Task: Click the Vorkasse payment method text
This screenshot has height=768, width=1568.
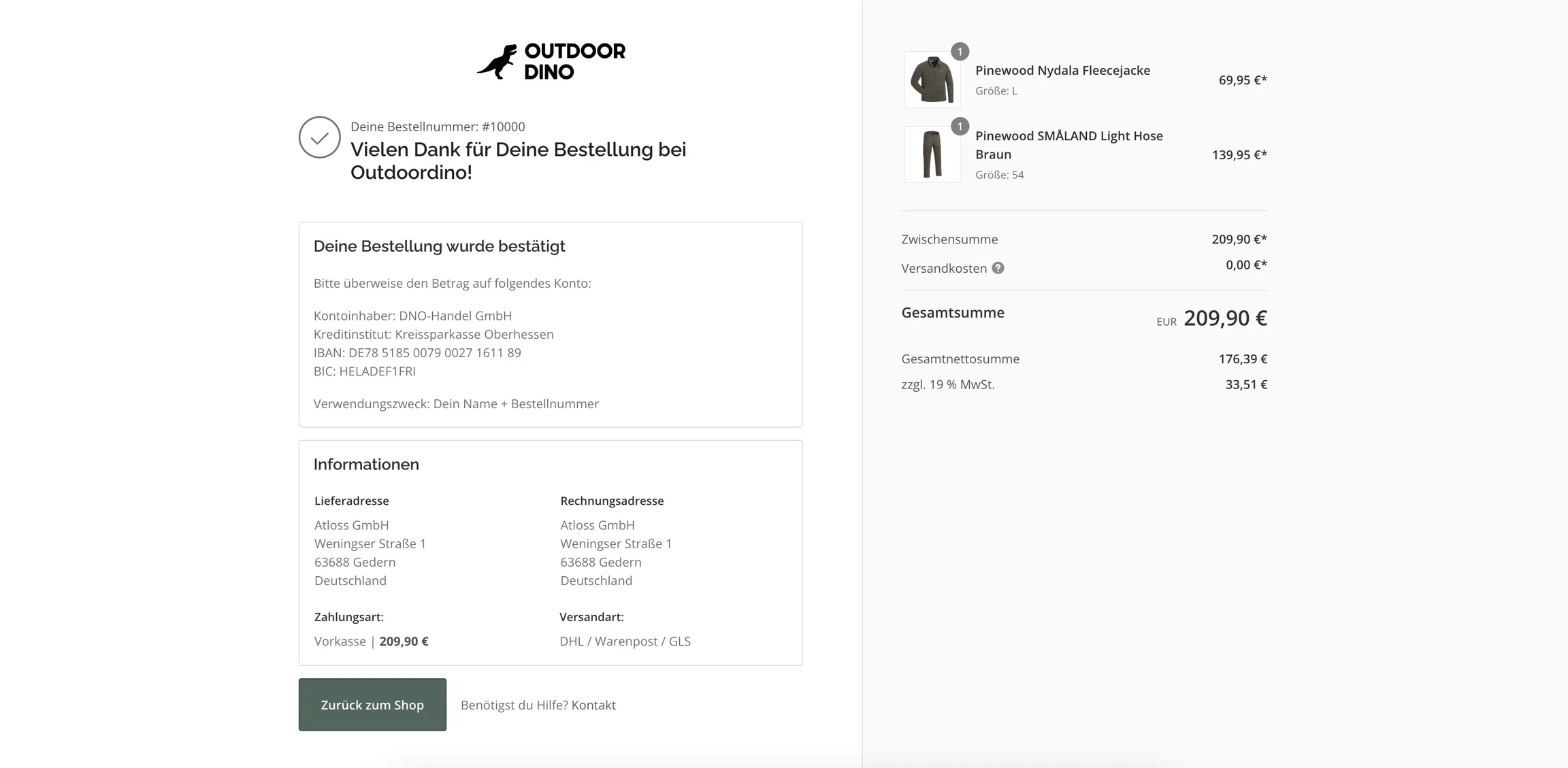Action: [340, 641]
